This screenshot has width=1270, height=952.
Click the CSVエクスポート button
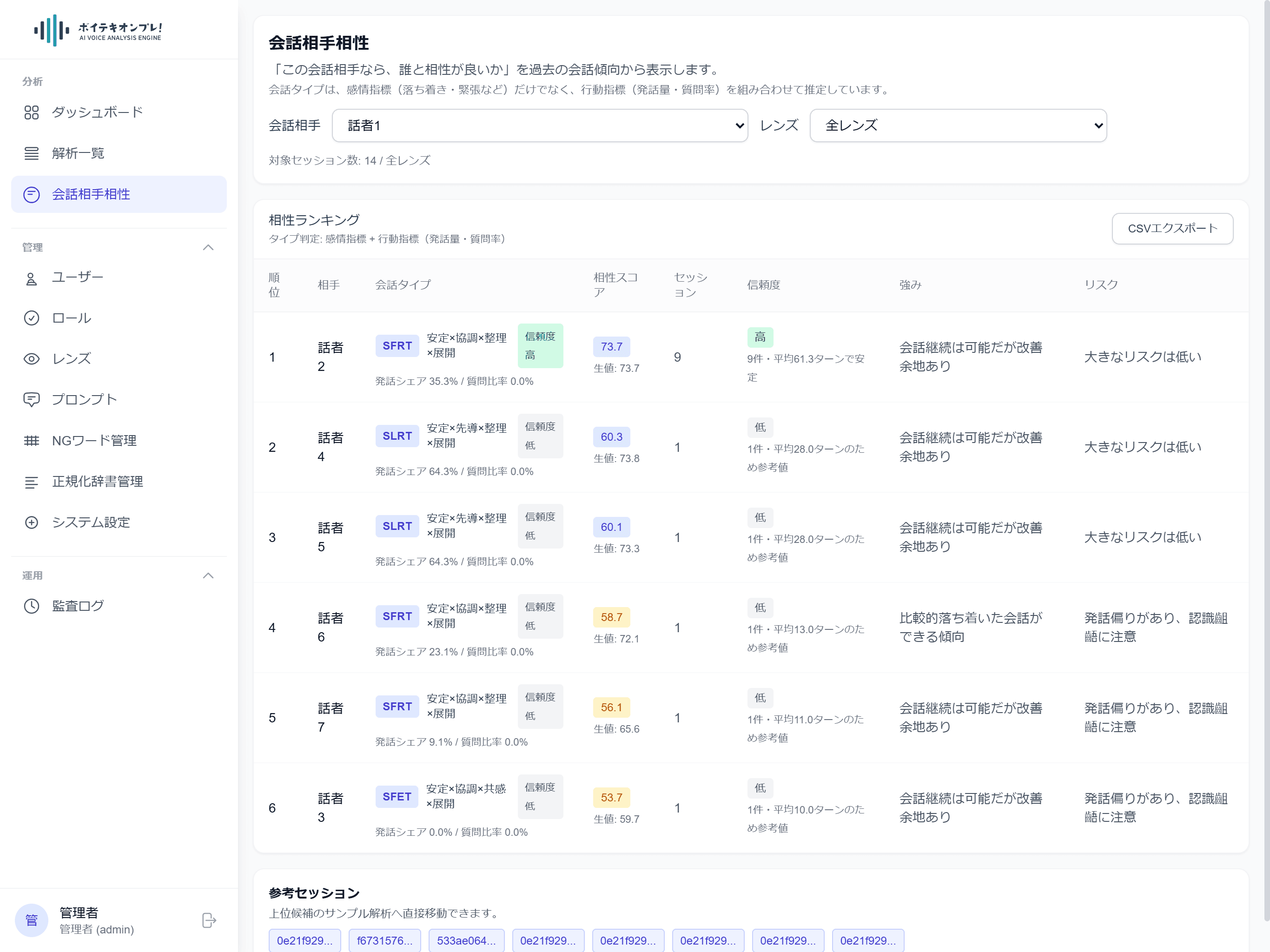tap(1172, 228)
